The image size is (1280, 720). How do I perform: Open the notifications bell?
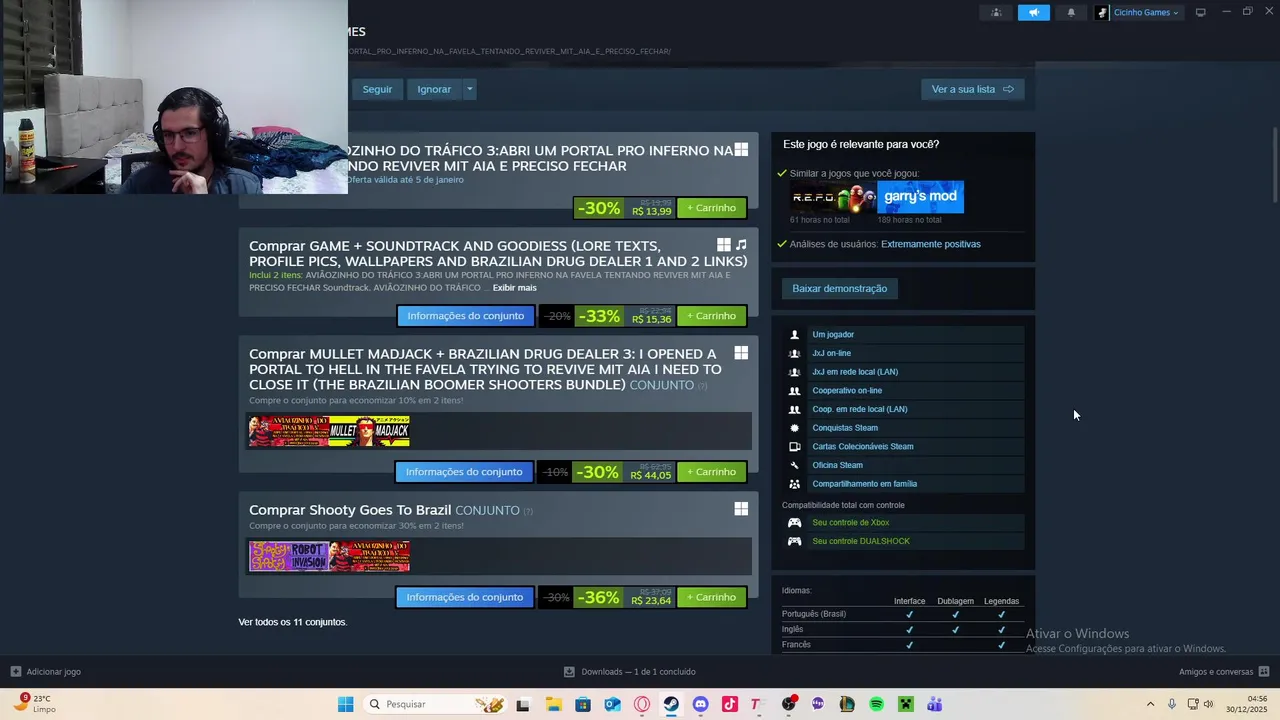click(x=1071, y=13)
